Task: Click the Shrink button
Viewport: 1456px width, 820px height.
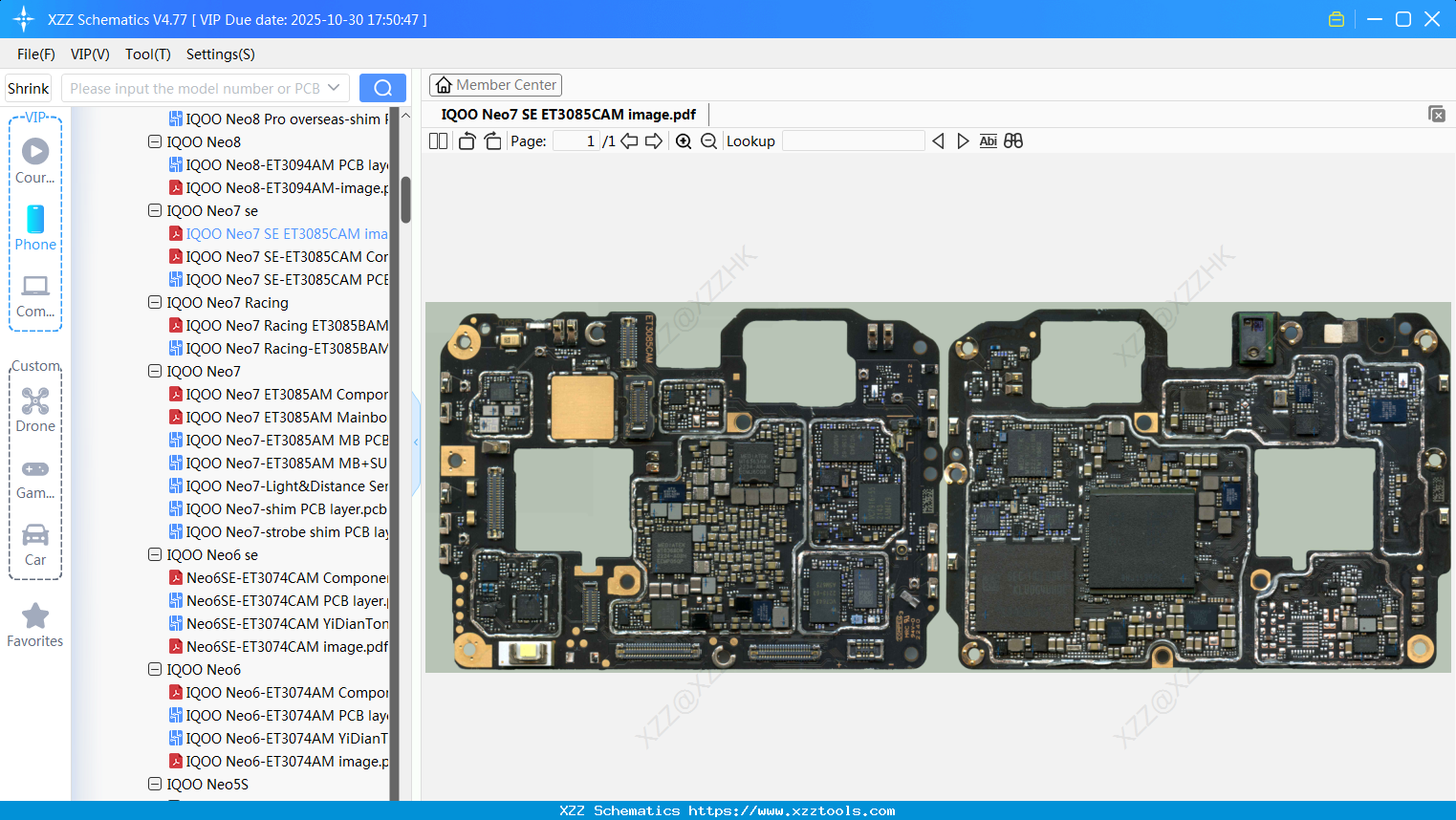Action: (29, 88)
